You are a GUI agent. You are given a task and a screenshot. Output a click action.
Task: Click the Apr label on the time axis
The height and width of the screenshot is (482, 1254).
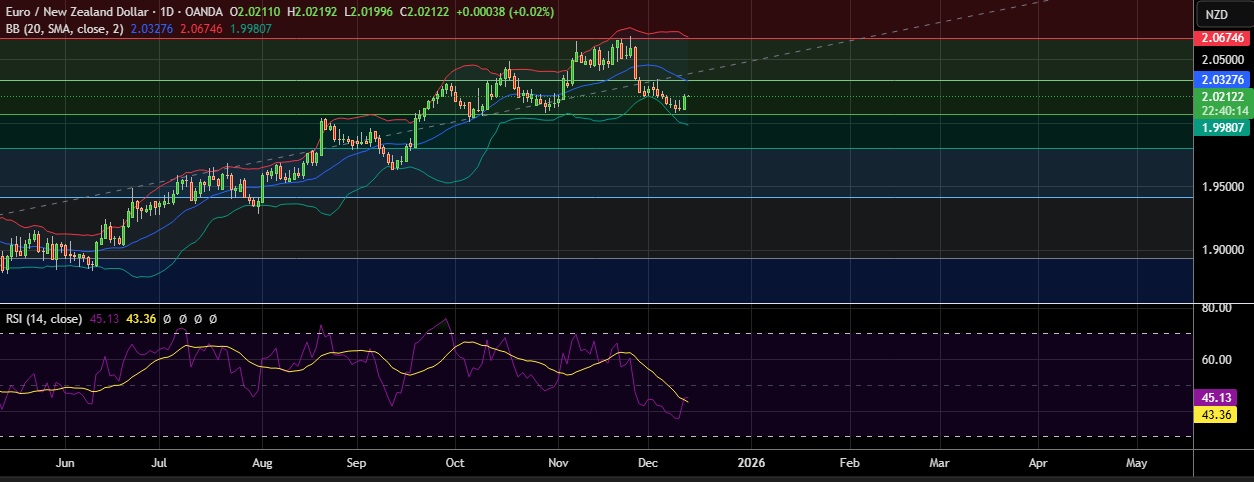1038,464
